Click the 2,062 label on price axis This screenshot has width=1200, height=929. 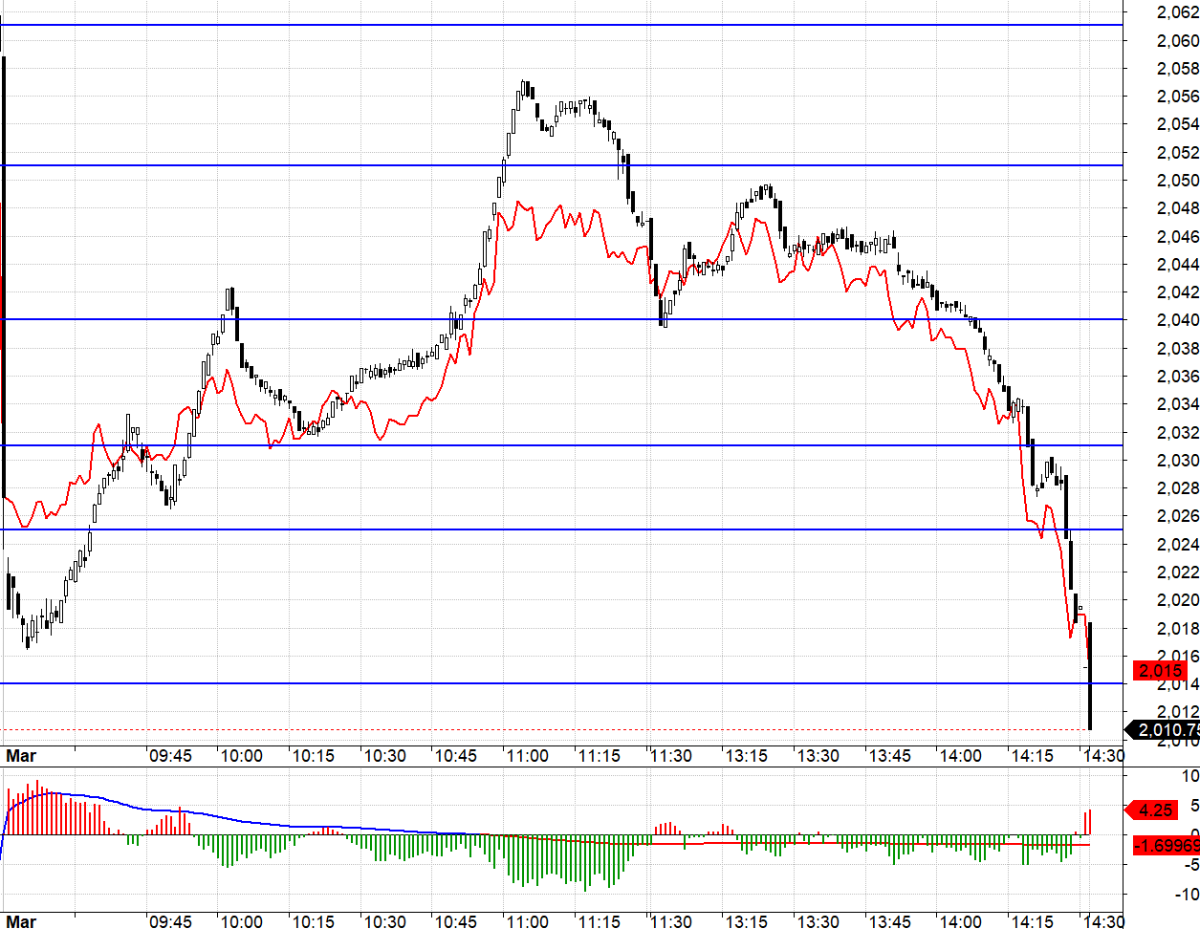(x=1177, y=13)
